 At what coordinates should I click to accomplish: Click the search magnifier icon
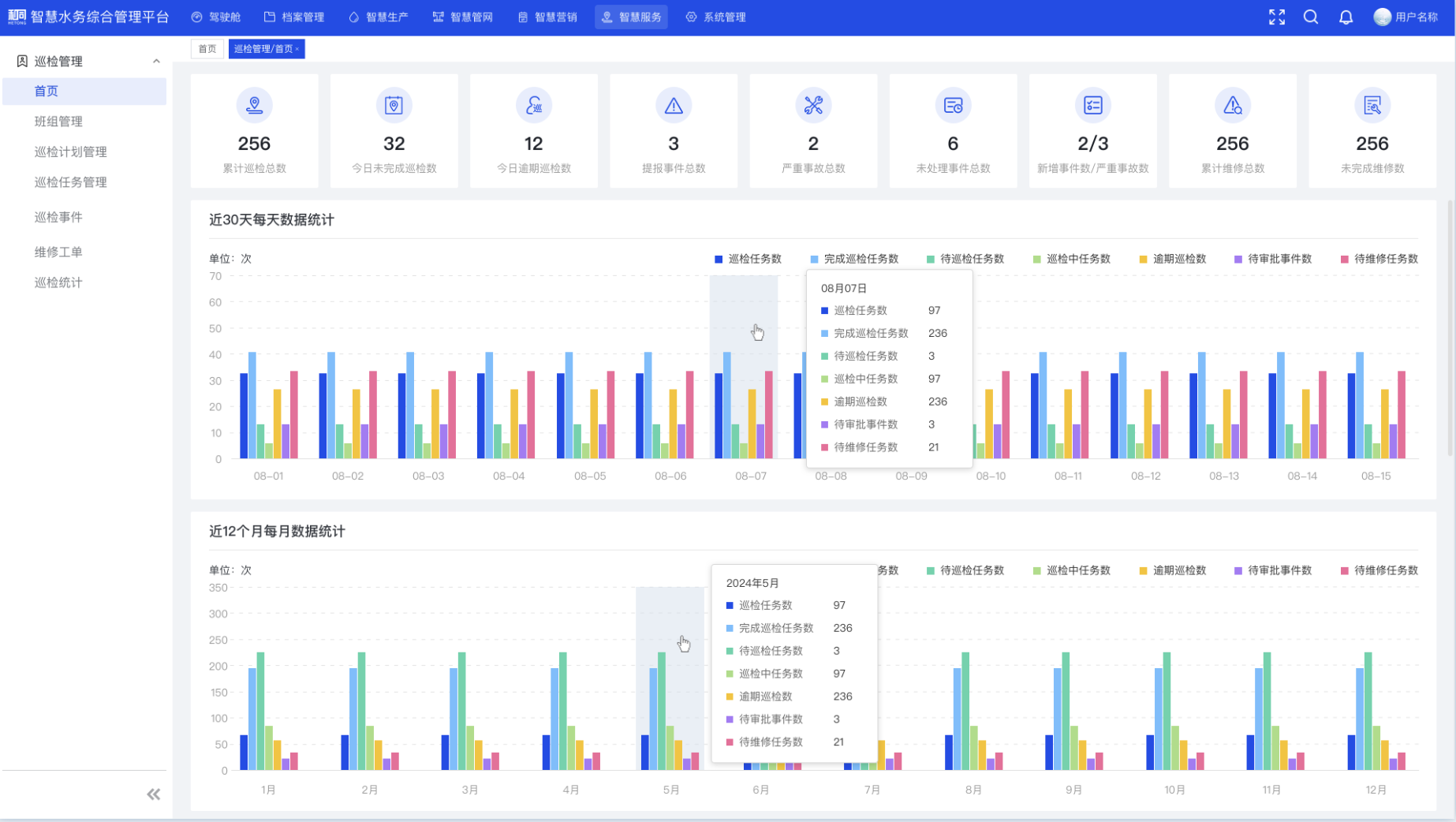1310,17
